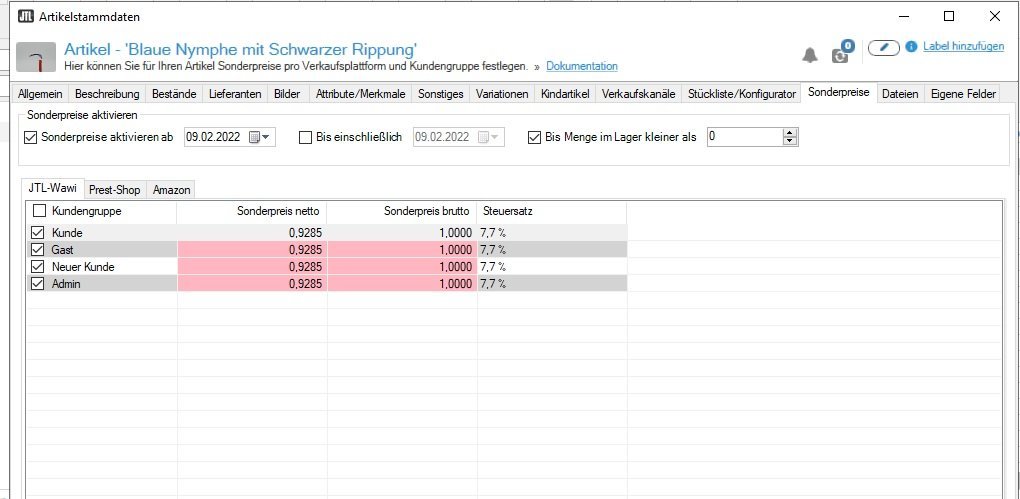Toggle 'Sonderpreise aktivieren ab' checkbox

pos(30,137)
